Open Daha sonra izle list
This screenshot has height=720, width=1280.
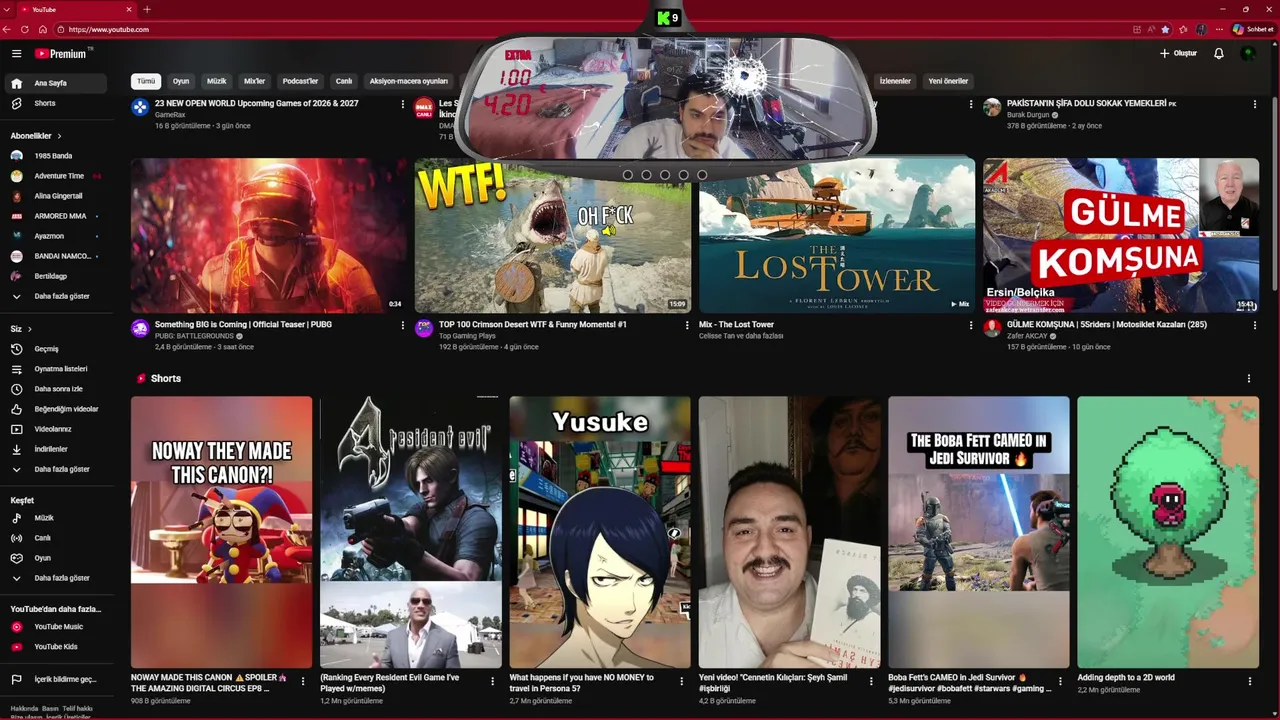(56, 389)
